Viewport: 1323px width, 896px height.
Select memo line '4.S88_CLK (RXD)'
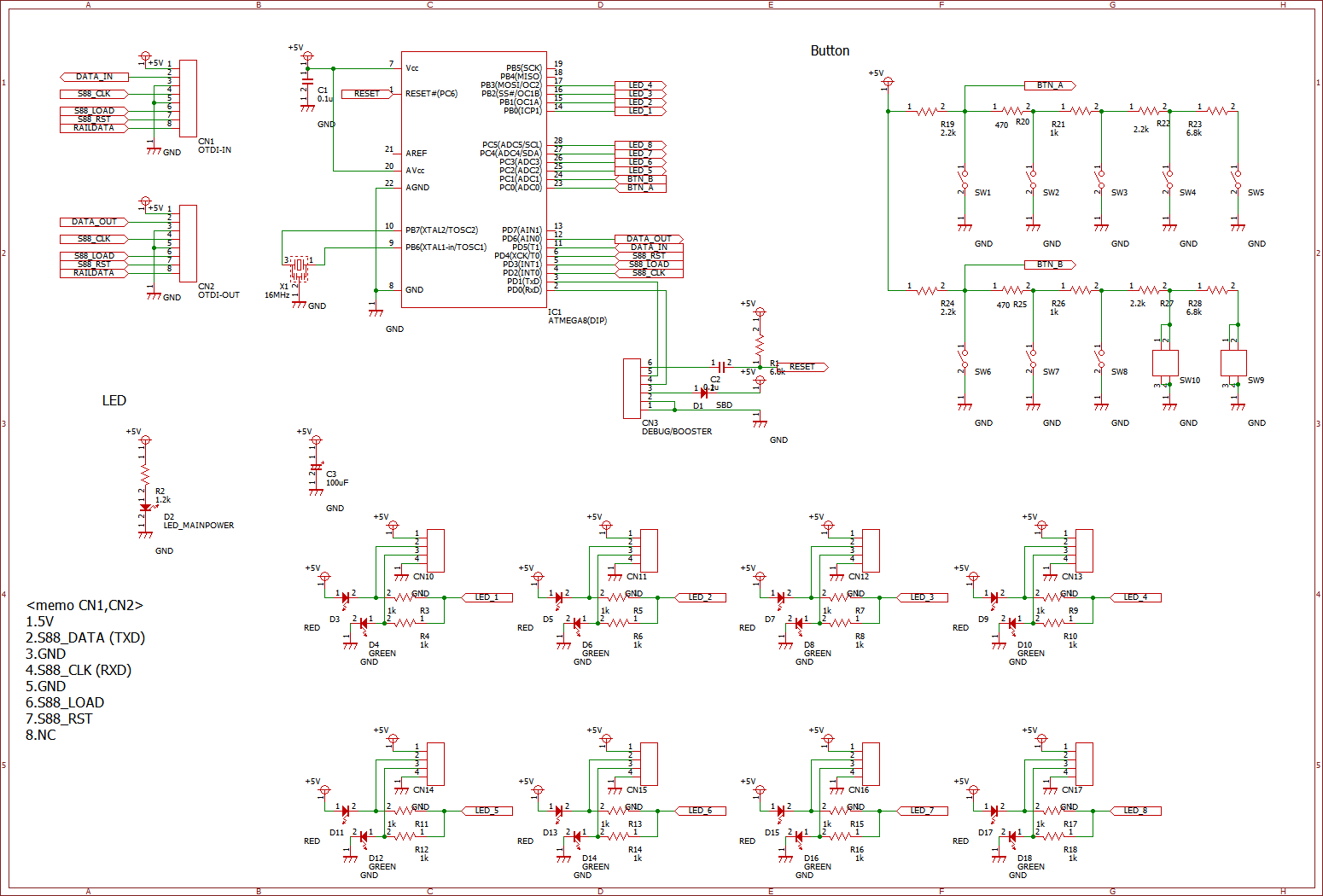pyautogui.click(x=79, y=670)
